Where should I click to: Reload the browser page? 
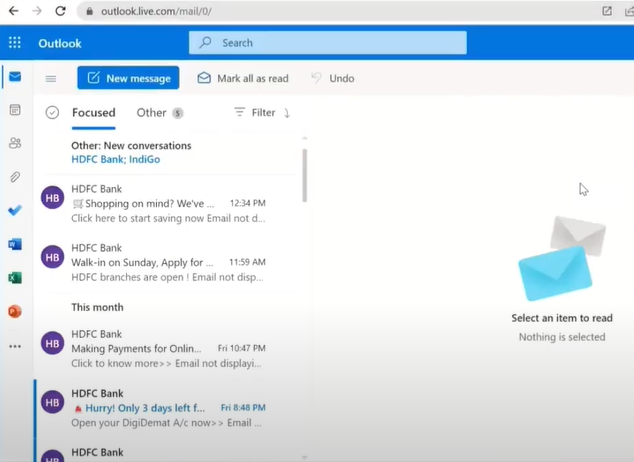(61, 11)
